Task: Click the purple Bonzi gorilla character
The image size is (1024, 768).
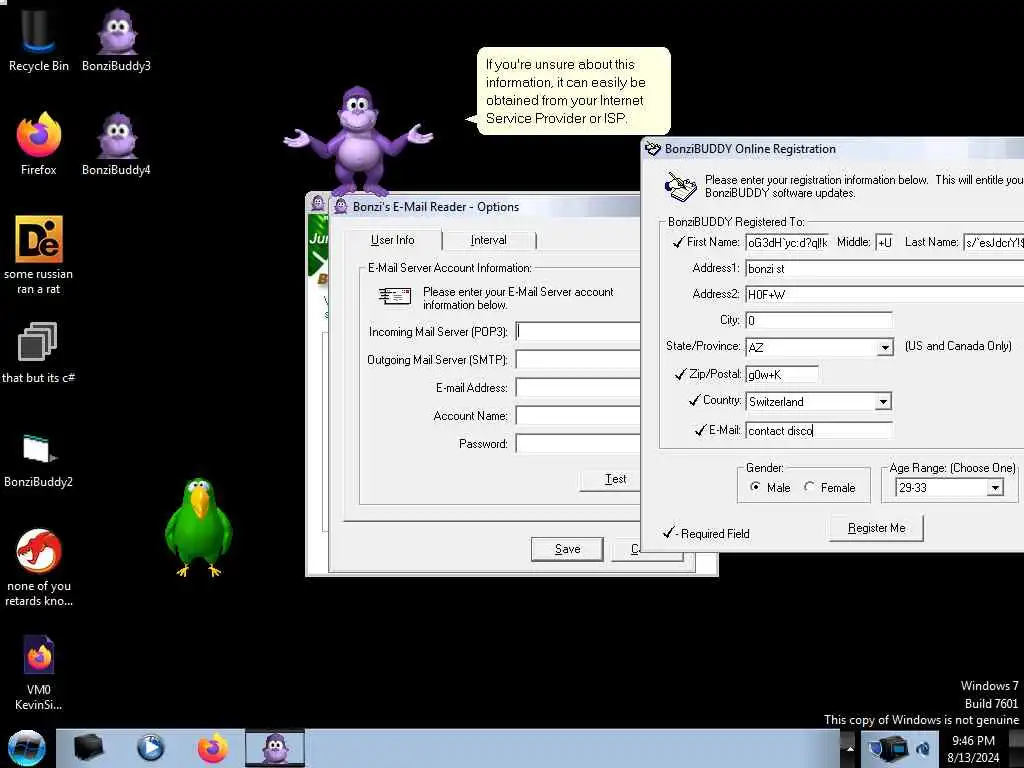Action: (x=358, y=140)
